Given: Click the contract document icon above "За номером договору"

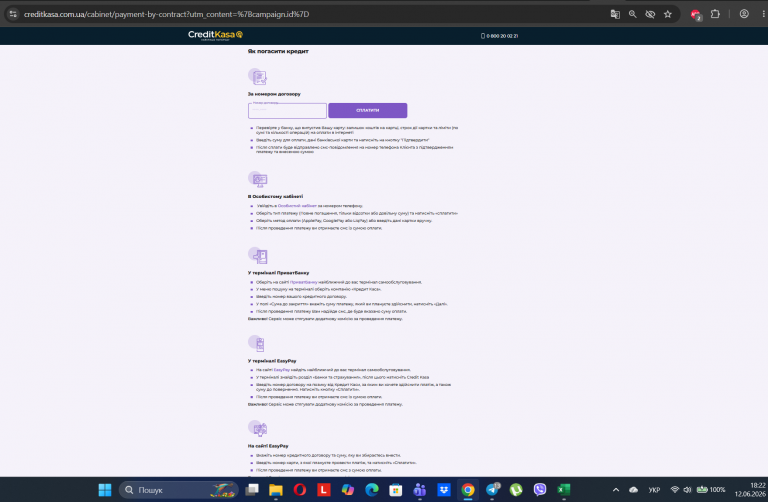Looking at the screenshot, I should (258, 76).
